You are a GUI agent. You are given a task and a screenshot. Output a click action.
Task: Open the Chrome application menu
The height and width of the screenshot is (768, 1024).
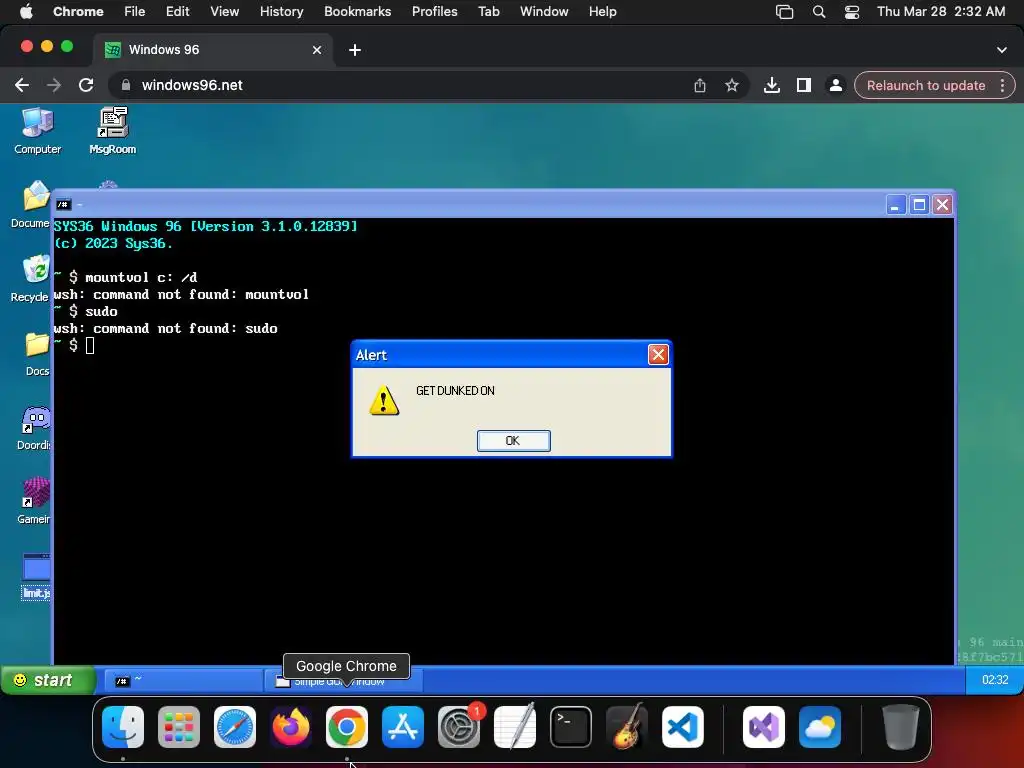[78, 11]
